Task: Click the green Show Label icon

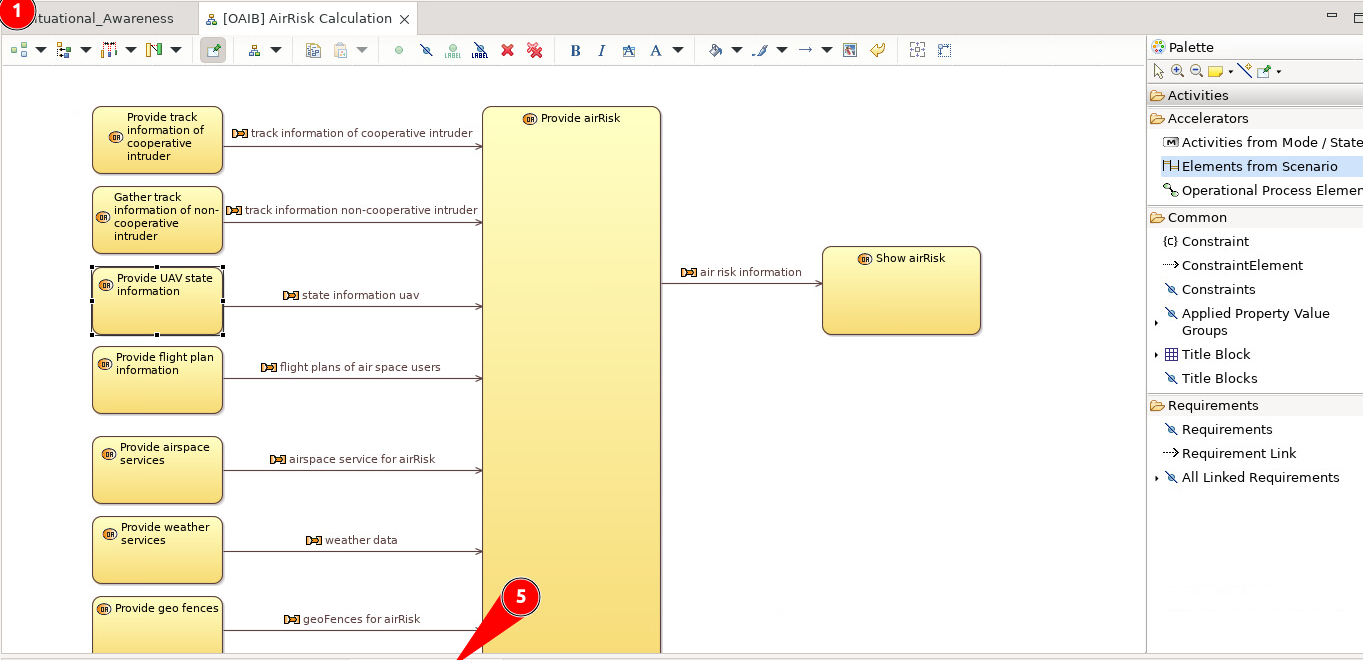Action: click(453, 50)
